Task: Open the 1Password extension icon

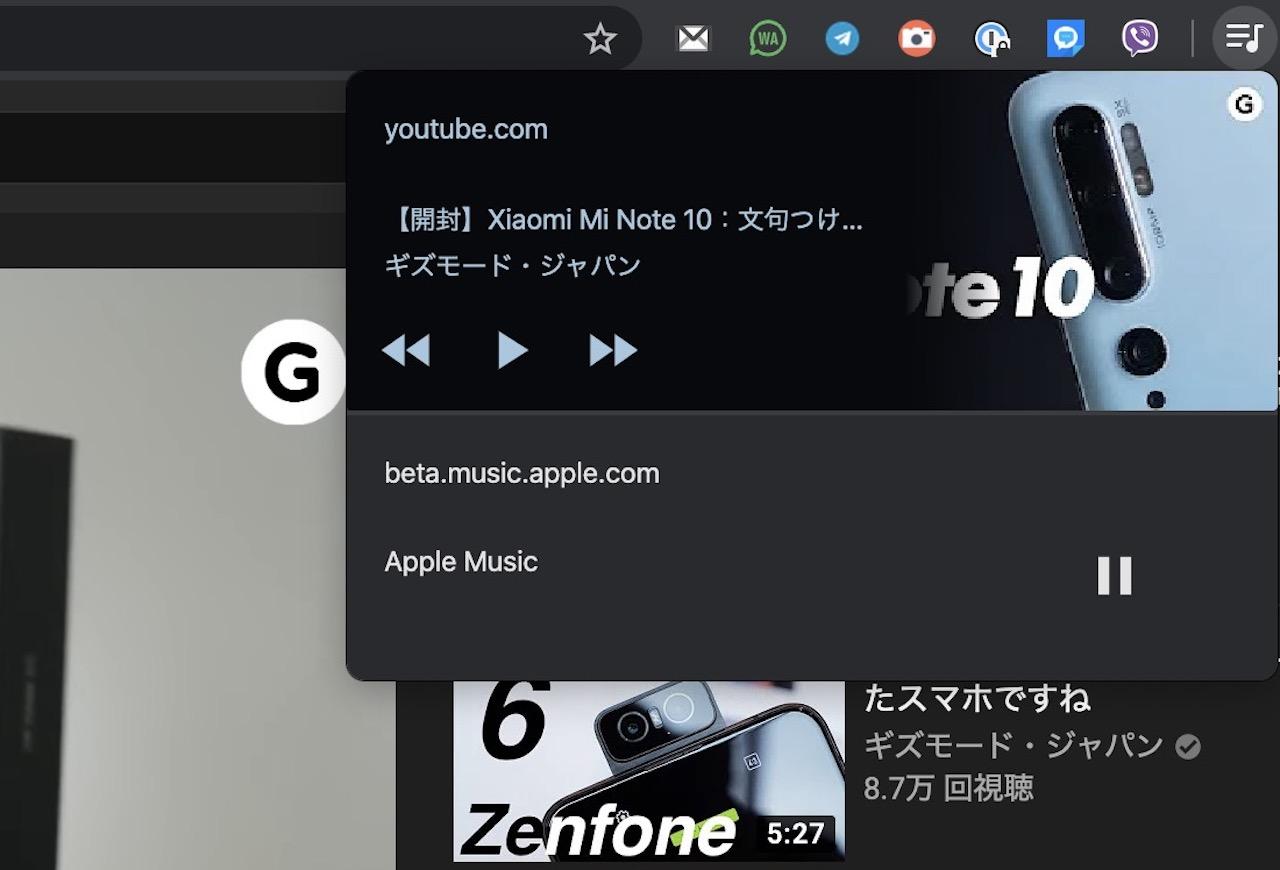Action: pyautogui.click(x=991, y=39)
